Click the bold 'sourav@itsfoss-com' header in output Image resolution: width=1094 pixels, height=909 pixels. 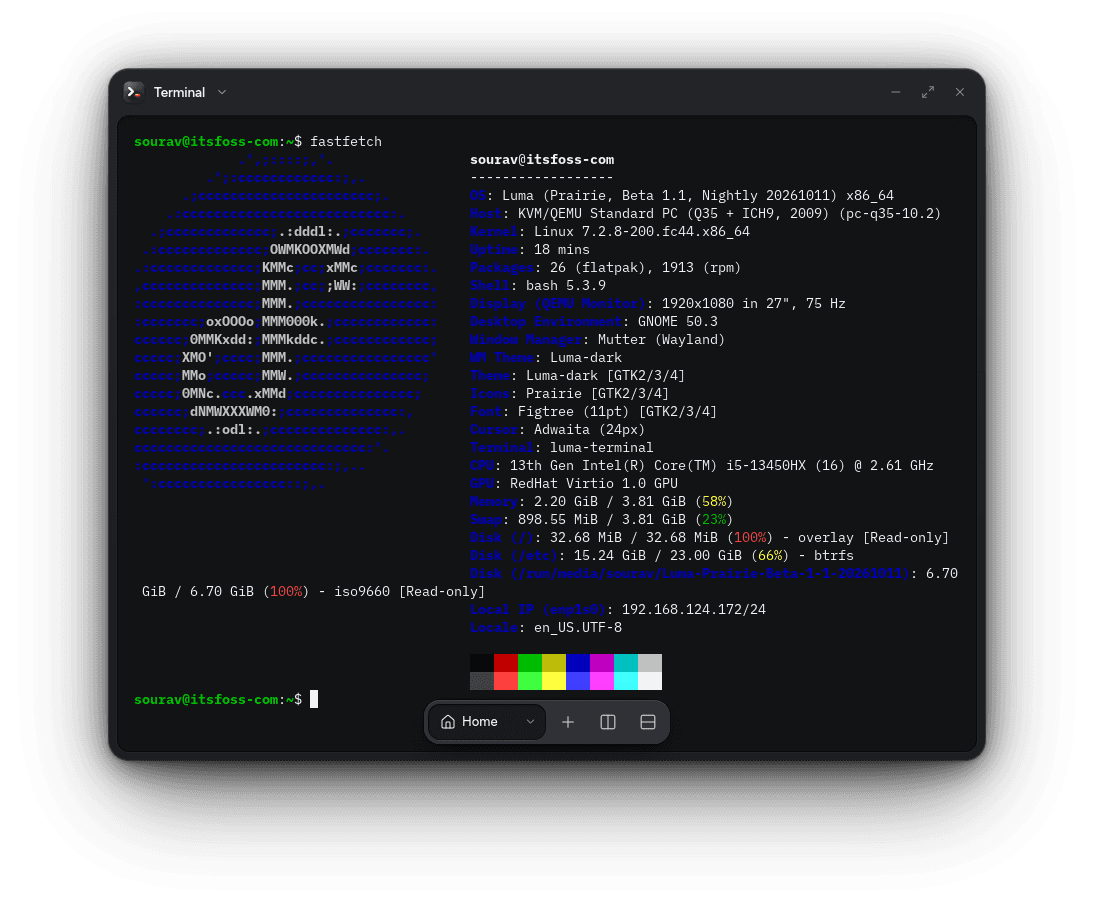542,160
